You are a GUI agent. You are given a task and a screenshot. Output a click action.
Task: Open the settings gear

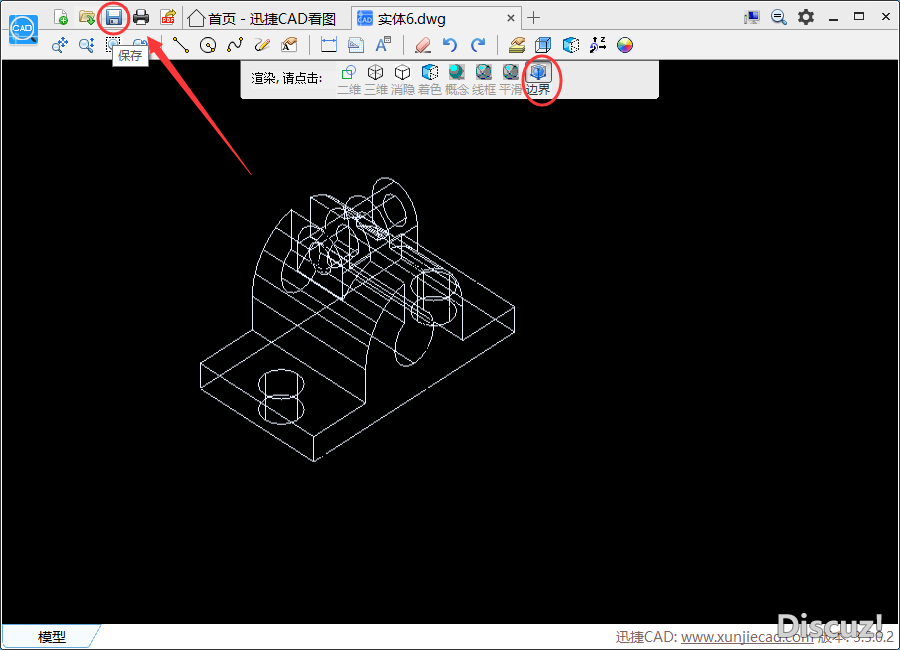click(805, 17)
